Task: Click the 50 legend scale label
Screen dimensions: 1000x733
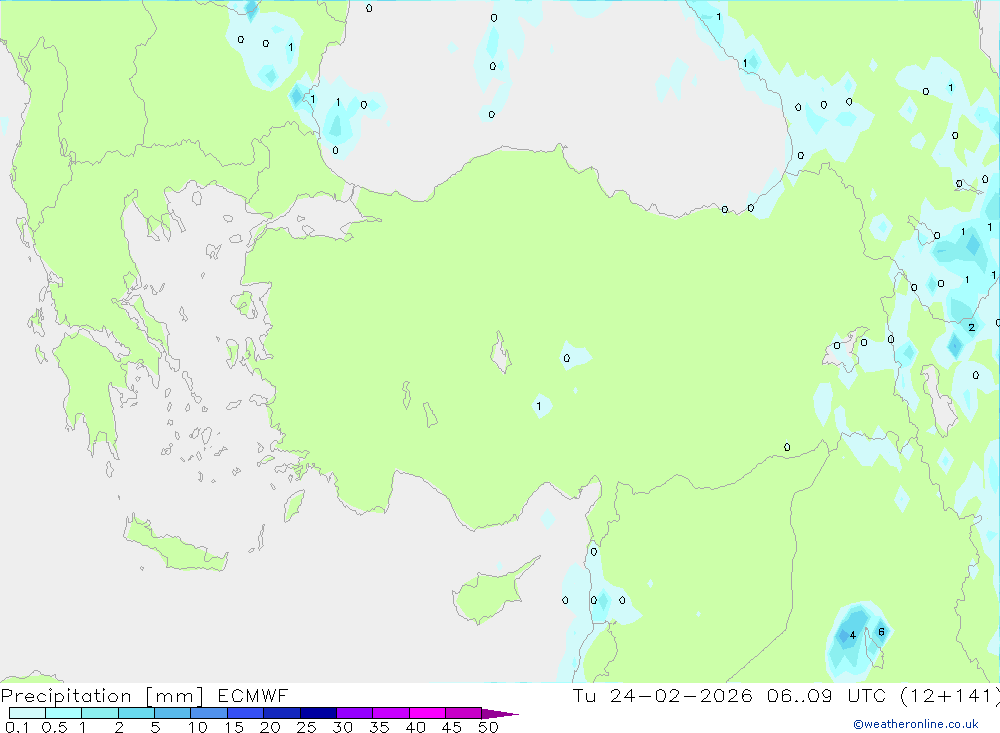Action: pyautogui.click(x=488, y=727)
